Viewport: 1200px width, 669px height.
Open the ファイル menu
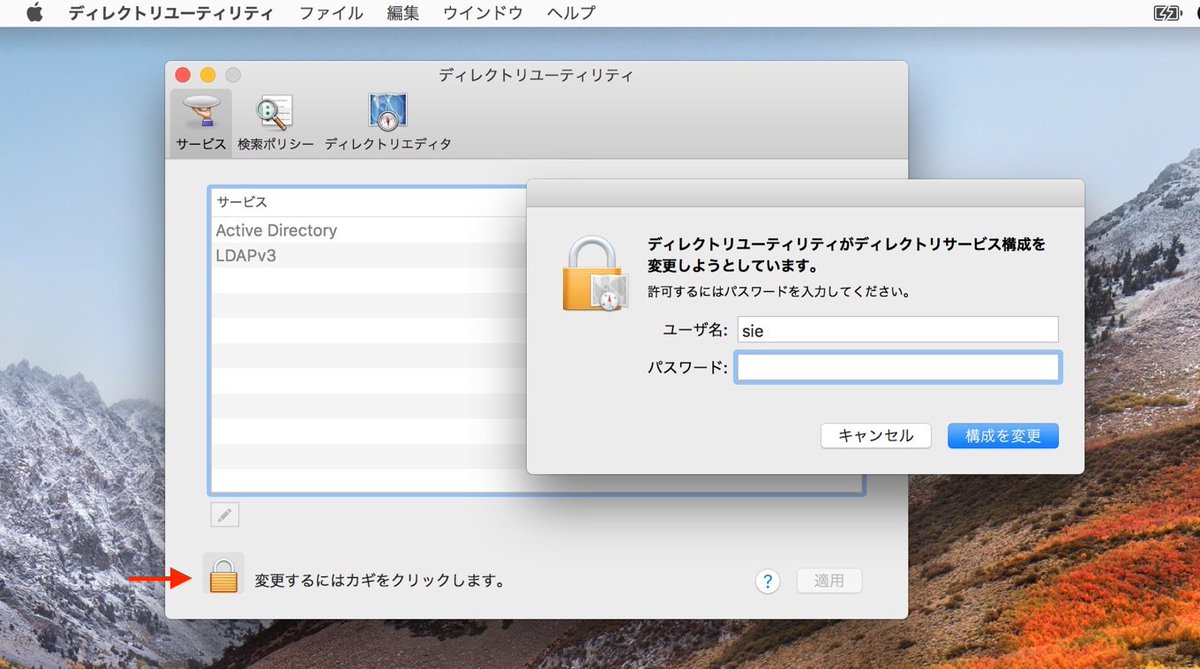(x=332, y=13)
